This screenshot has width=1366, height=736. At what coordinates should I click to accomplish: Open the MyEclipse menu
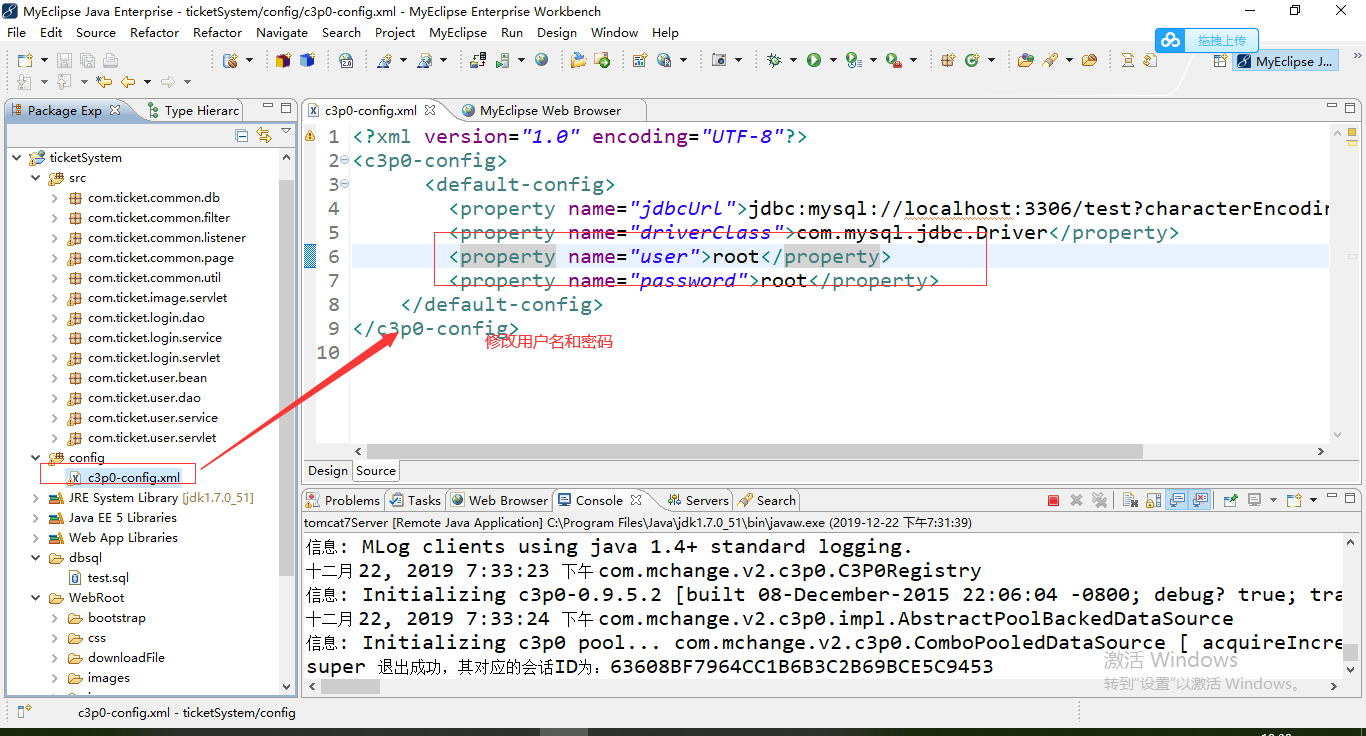tap(457, 32)
